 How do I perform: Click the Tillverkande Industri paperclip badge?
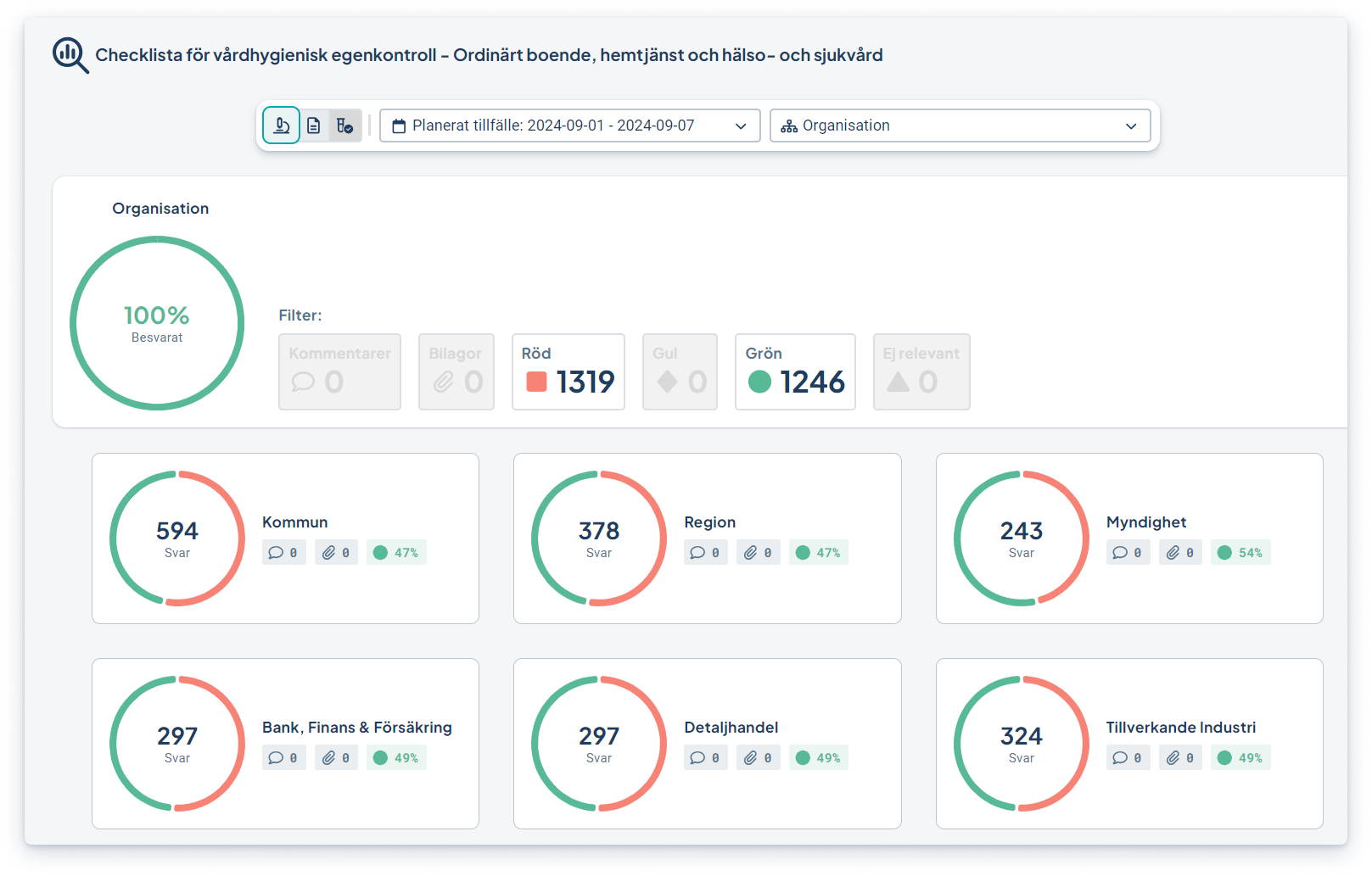(1180, 758)
